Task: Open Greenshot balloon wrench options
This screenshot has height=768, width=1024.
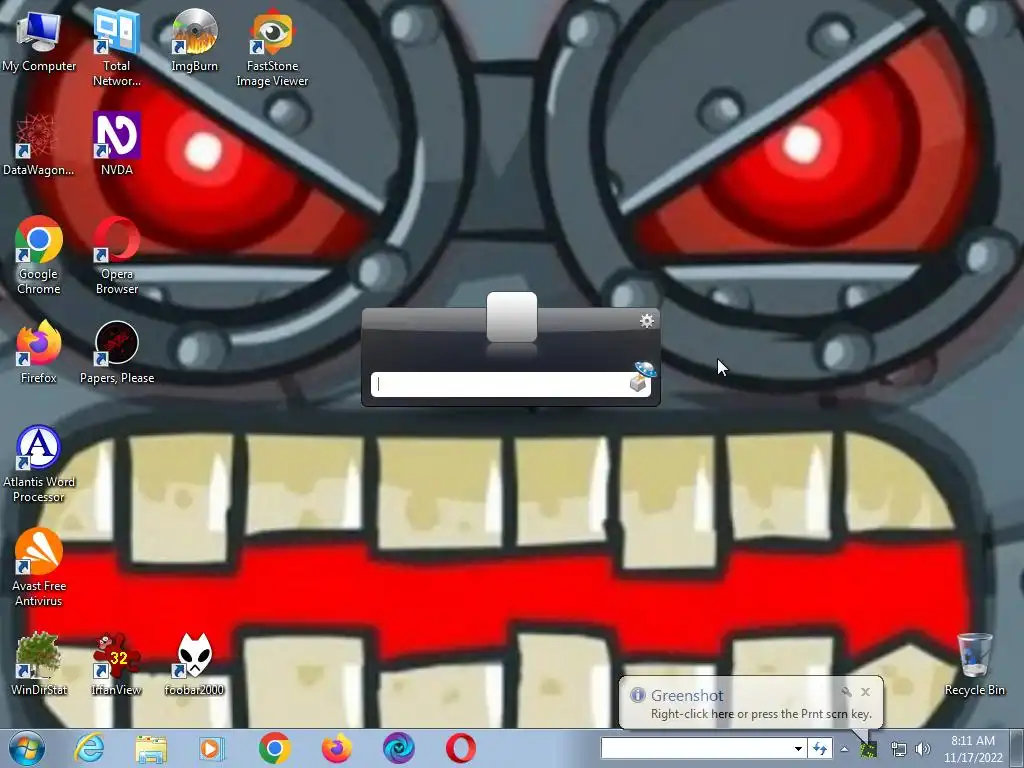Action: click(x=846, y=692)
